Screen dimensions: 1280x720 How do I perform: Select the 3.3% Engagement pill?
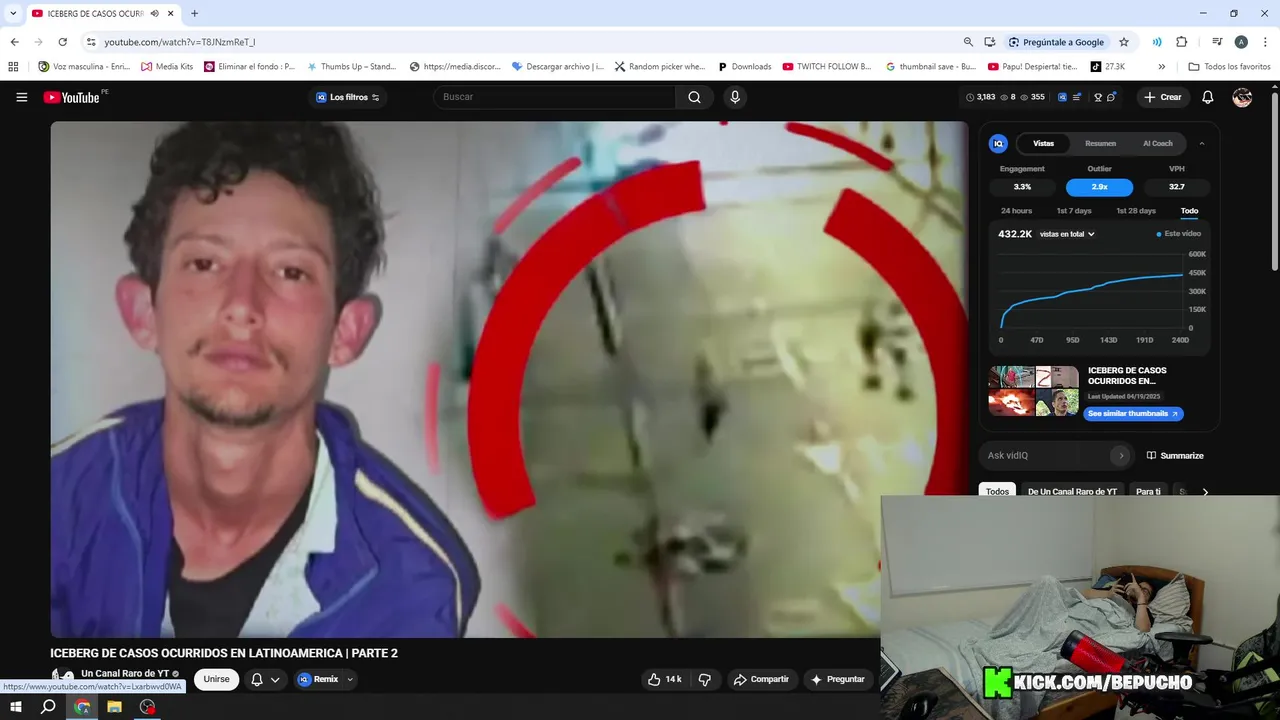pos(1022,187)
